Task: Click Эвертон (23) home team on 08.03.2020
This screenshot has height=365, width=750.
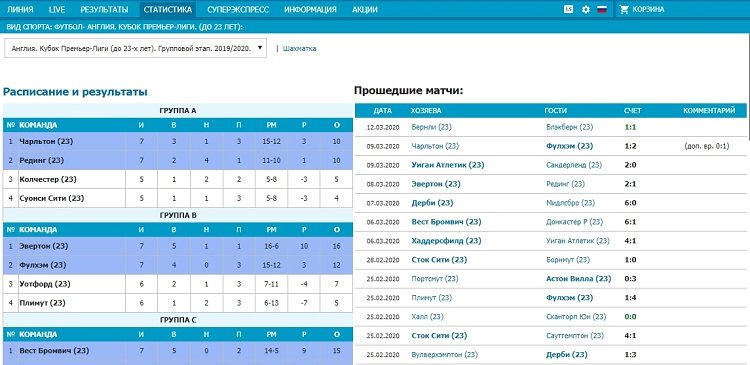Action: coord(436,184)
